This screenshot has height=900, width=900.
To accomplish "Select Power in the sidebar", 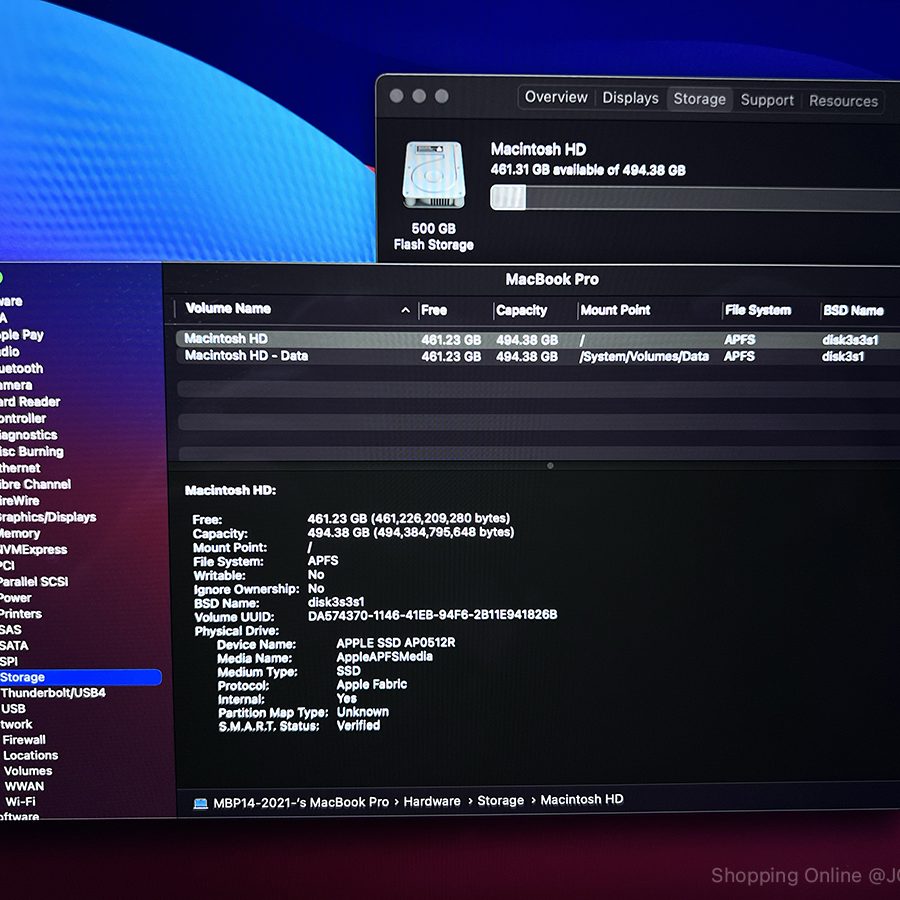I will tap(15, 598).
